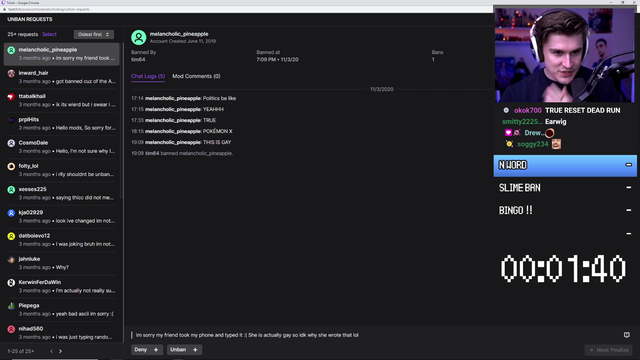Open melancholic_pineapple unban request in list
The width and height of the screenshot is (640, 360).
pos(62,54)
